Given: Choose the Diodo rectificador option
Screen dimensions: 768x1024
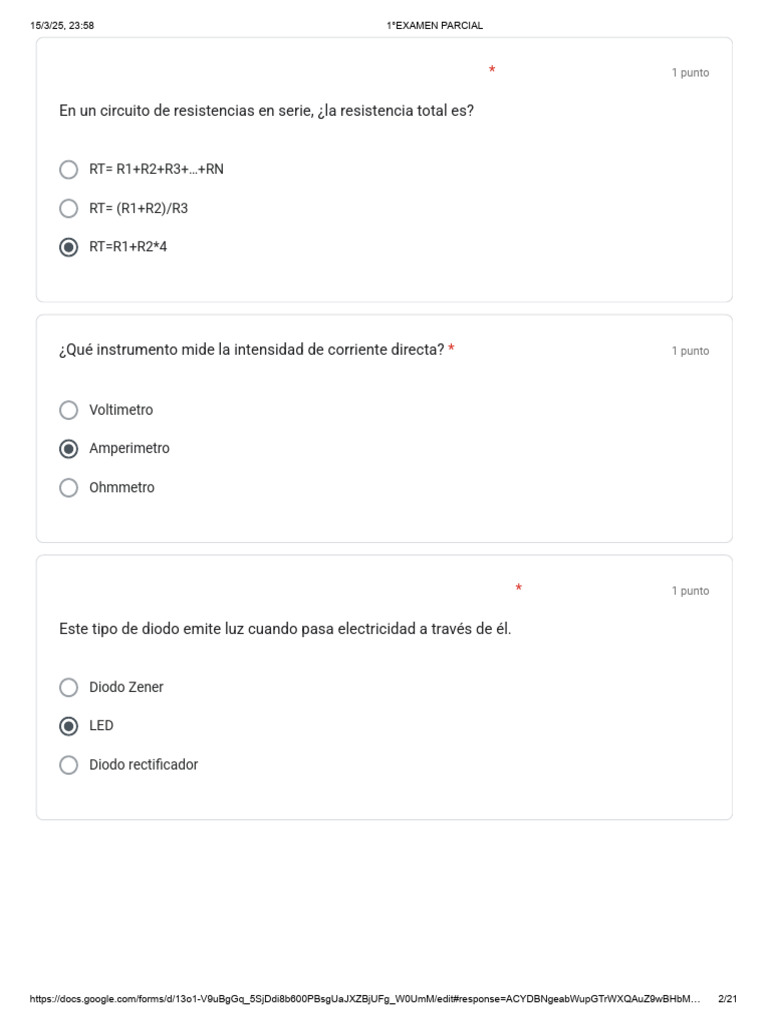Looking at the screenshot, I should [x=68, y=765].
